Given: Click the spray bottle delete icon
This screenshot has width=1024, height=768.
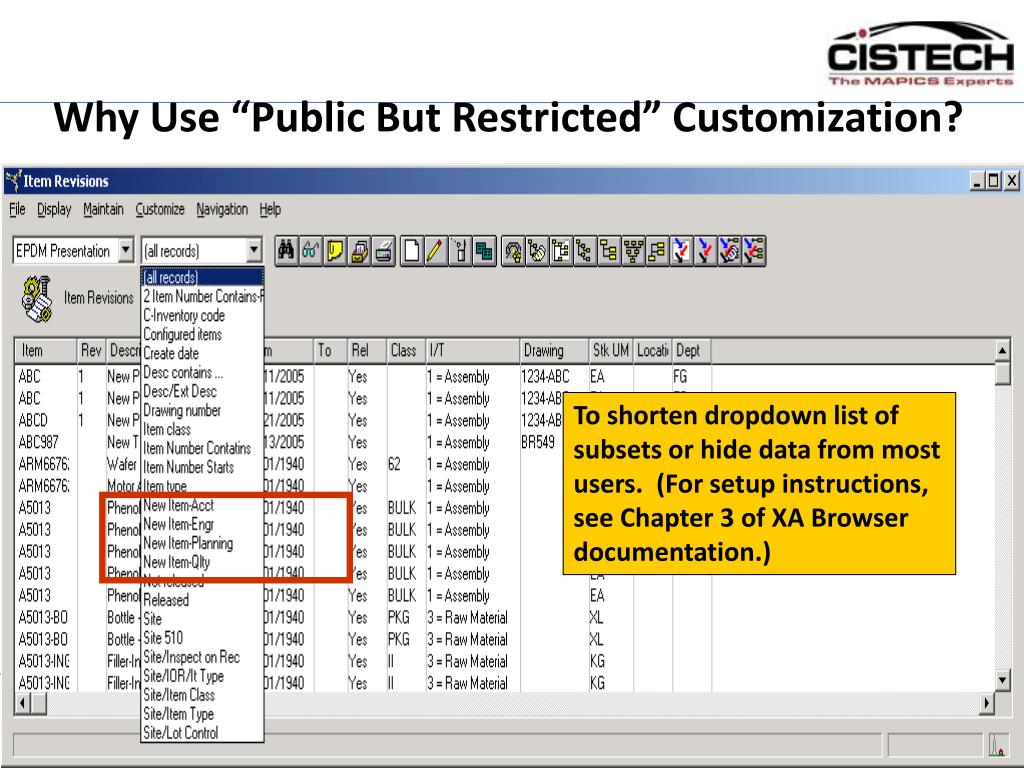Looking at the screenshot, I should tap(460, 251).
